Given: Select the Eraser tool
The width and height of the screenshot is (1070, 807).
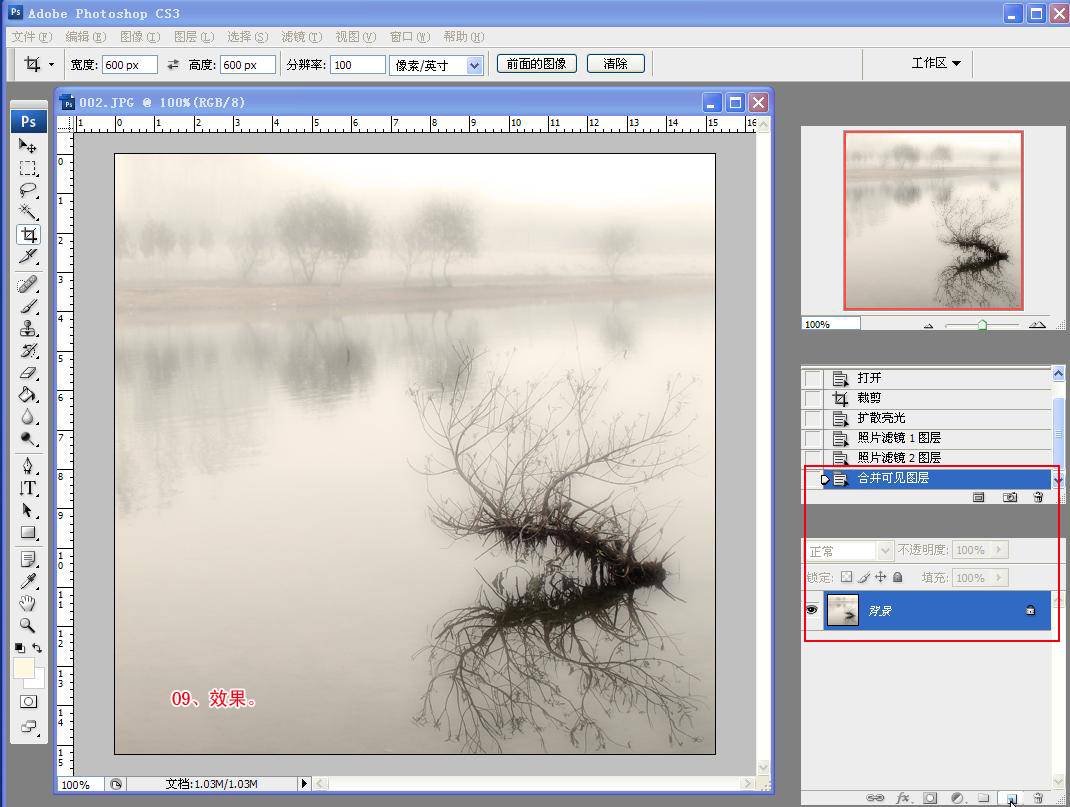Looking at the screenshot, I should pos(28,372).
